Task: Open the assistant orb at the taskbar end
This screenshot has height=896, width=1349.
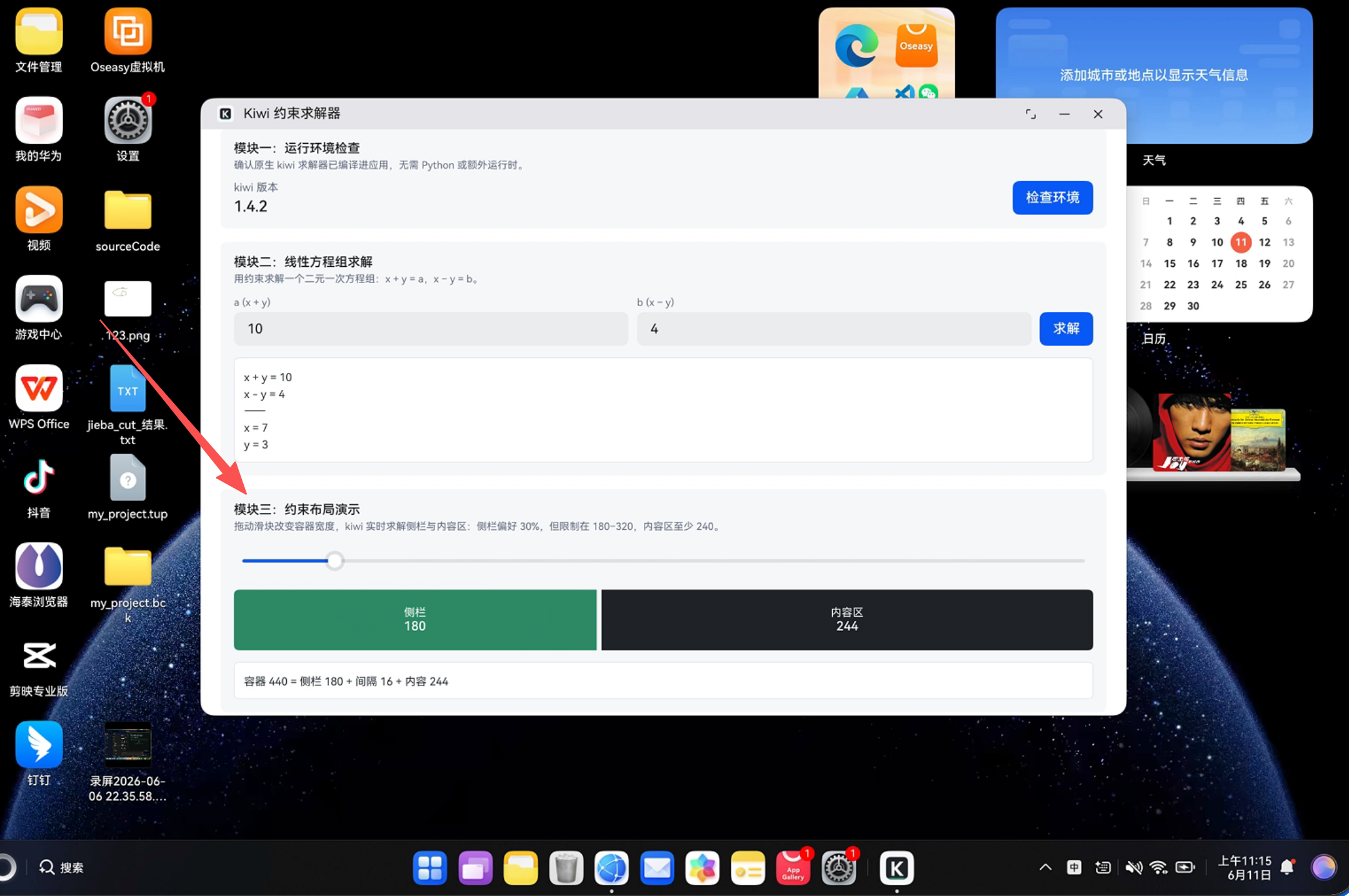Action: click(x=1323, y=867)
